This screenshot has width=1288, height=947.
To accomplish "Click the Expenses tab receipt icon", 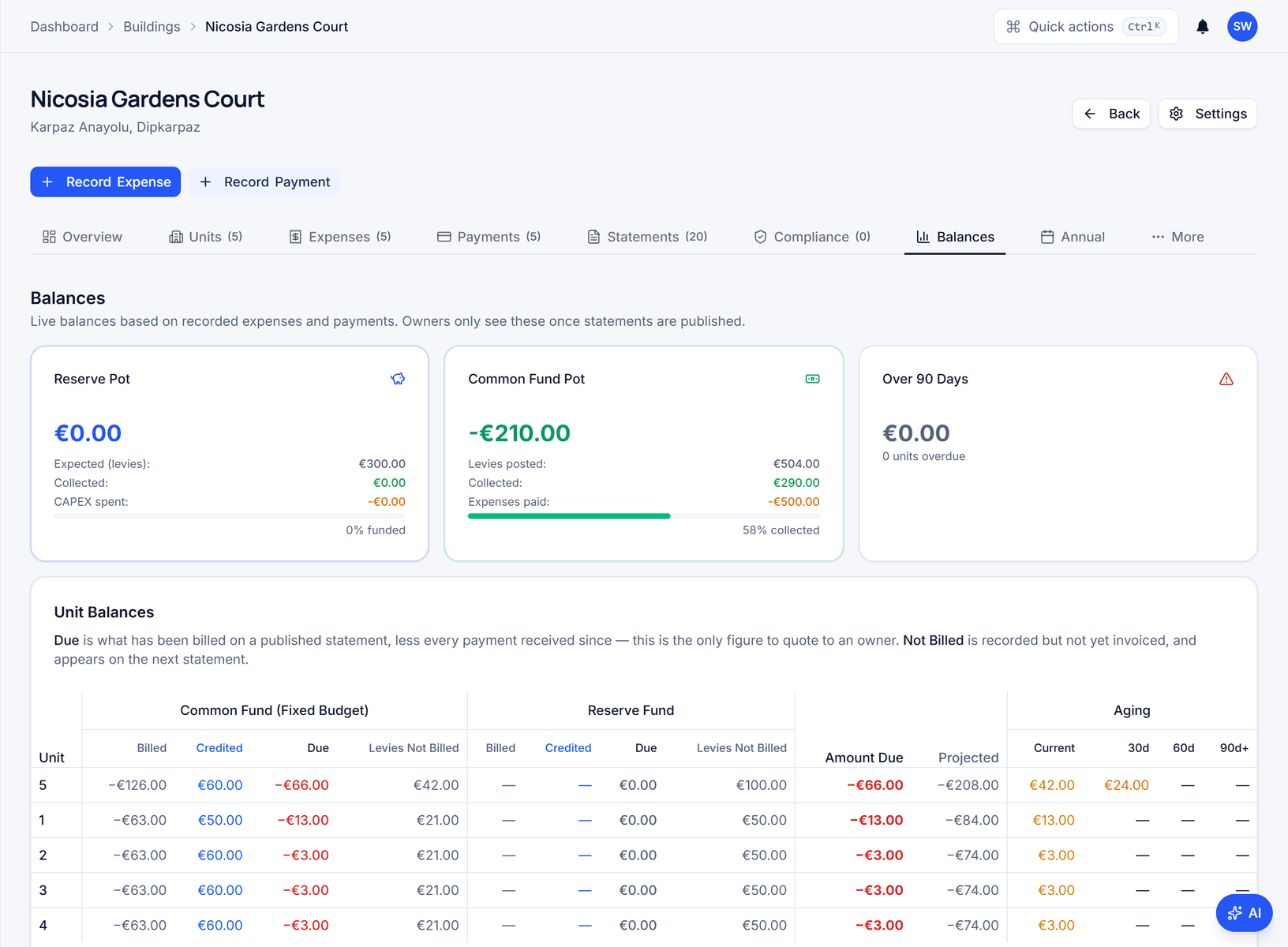I will 295,237.
